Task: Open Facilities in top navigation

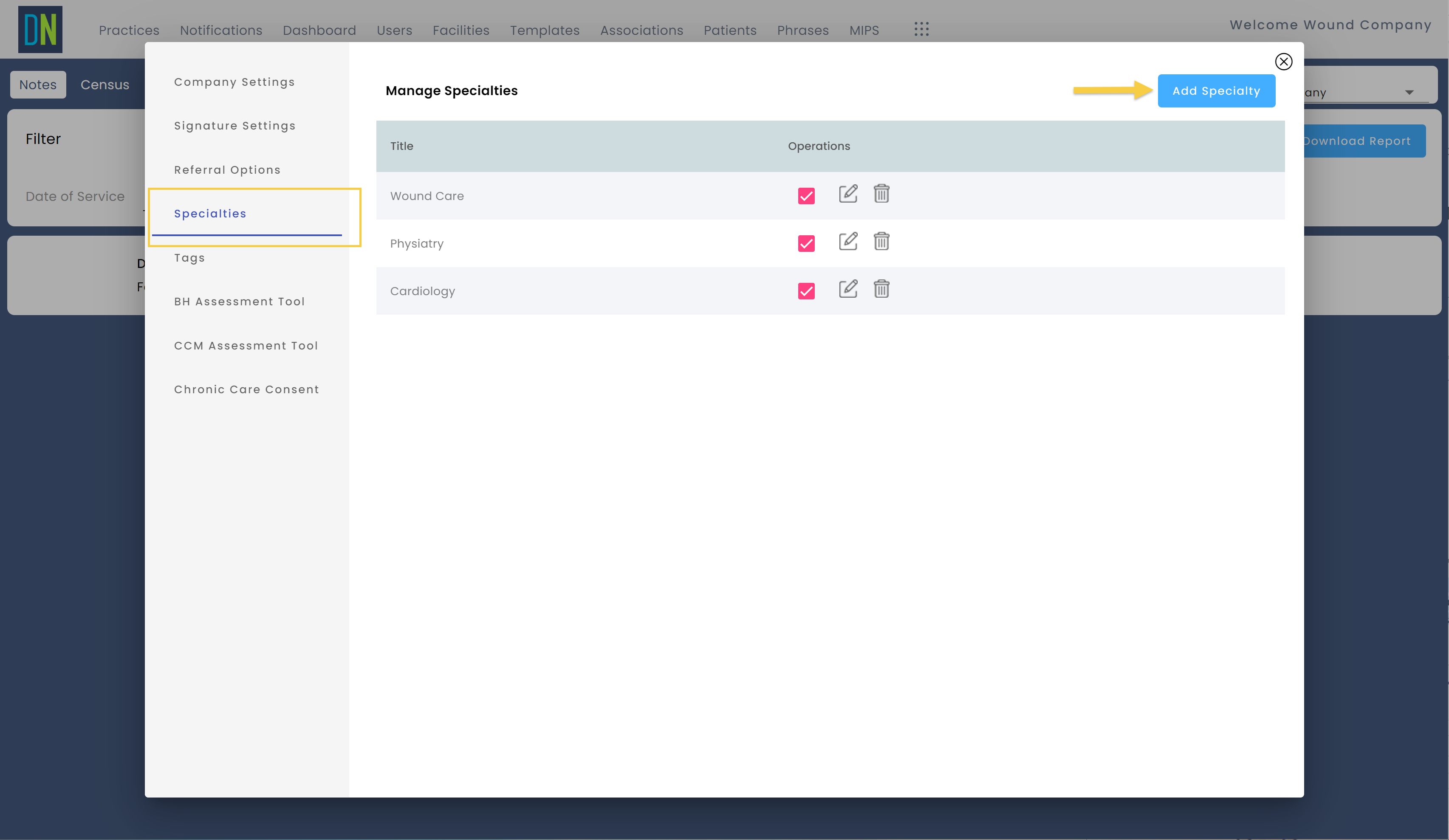Action: [460, 31]
